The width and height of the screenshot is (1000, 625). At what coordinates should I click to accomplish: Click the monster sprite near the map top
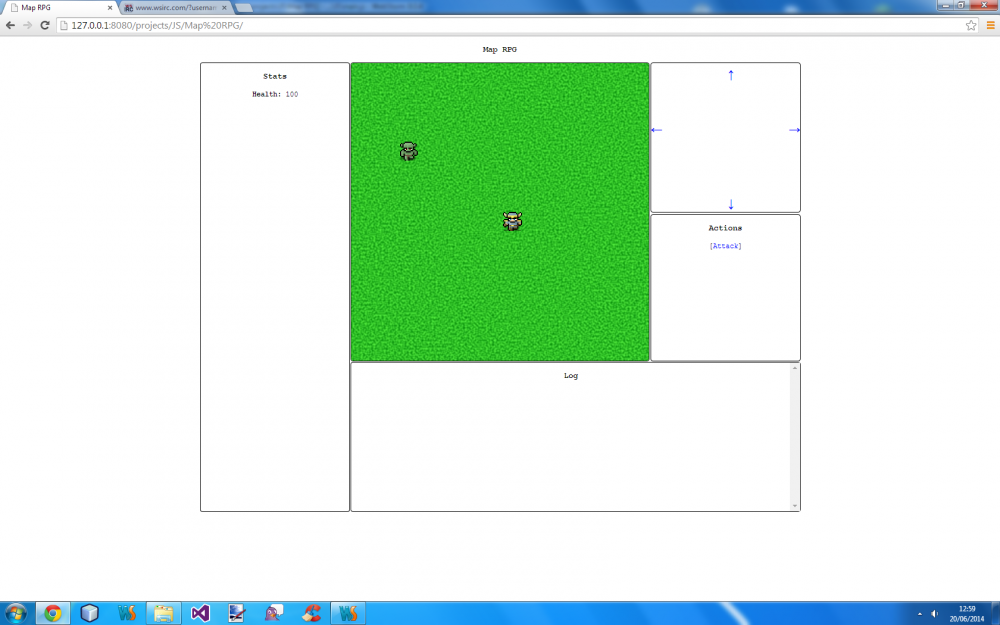(x=408, y=151)
